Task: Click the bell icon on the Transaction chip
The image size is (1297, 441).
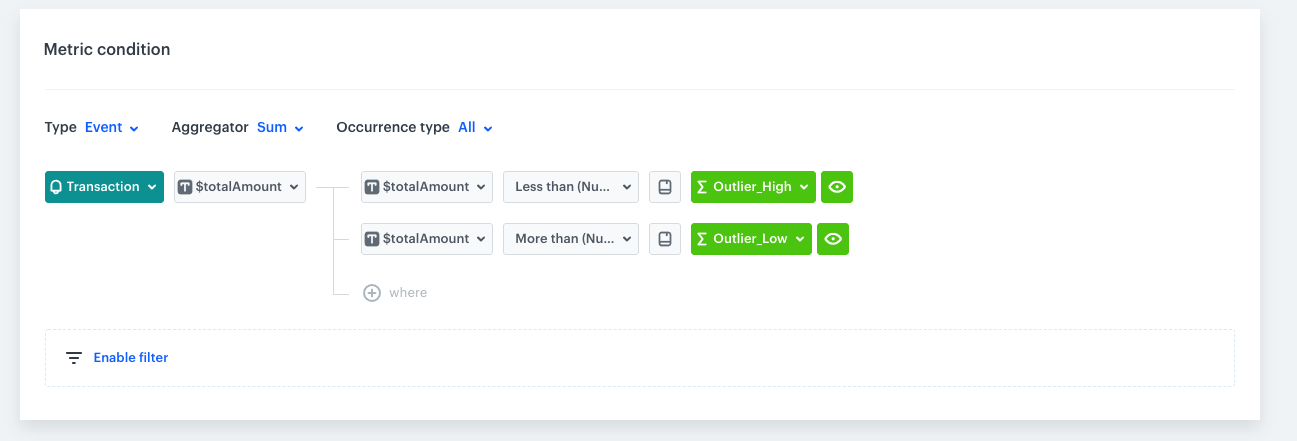Action: point(56,187)
